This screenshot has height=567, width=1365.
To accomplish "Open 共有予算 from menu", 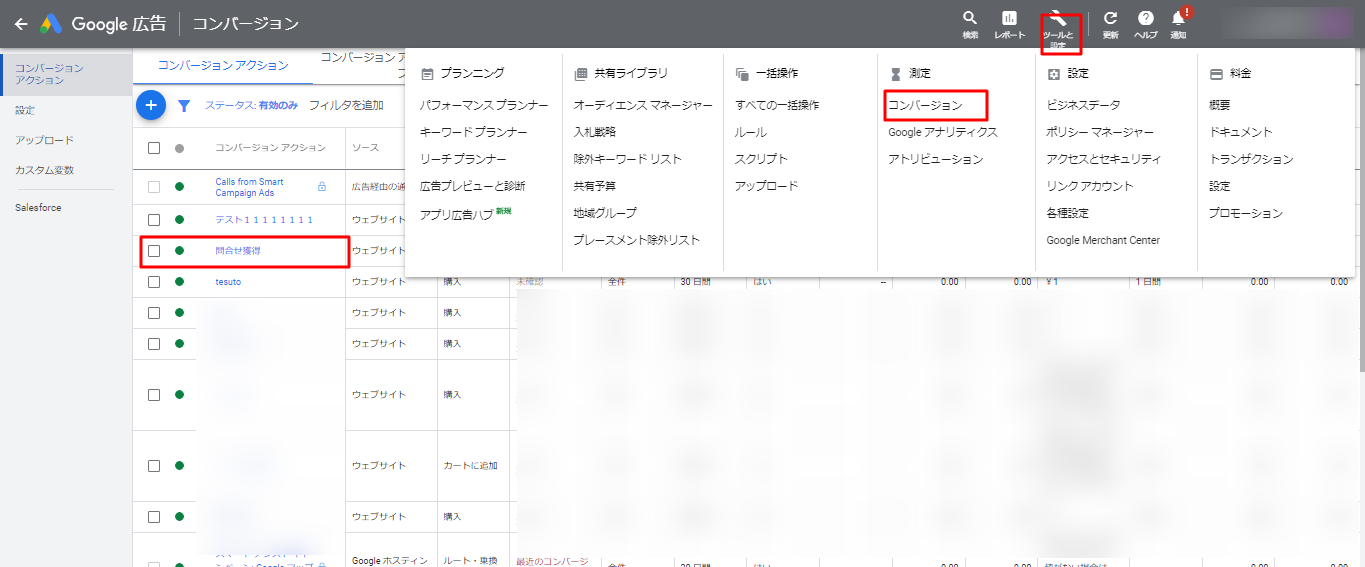I will (594, 186).
